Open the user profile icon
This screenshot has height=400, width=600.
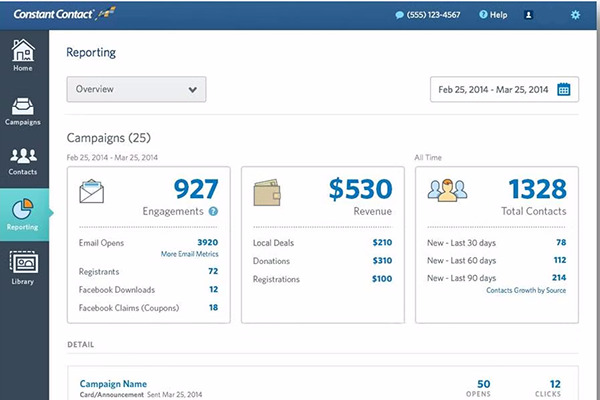(528, 15)
